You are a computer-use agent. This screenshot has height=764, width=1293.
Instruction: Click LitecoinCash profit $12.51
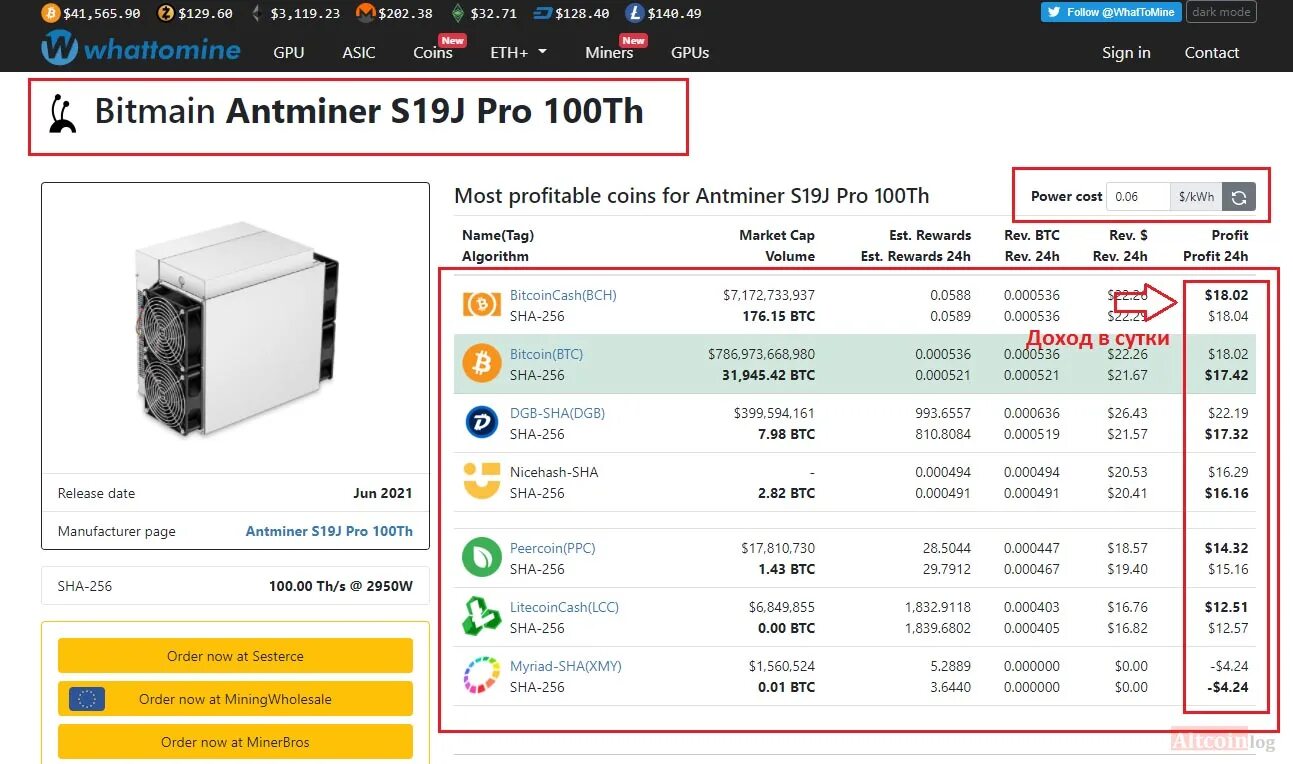(x=1226, y=607)
